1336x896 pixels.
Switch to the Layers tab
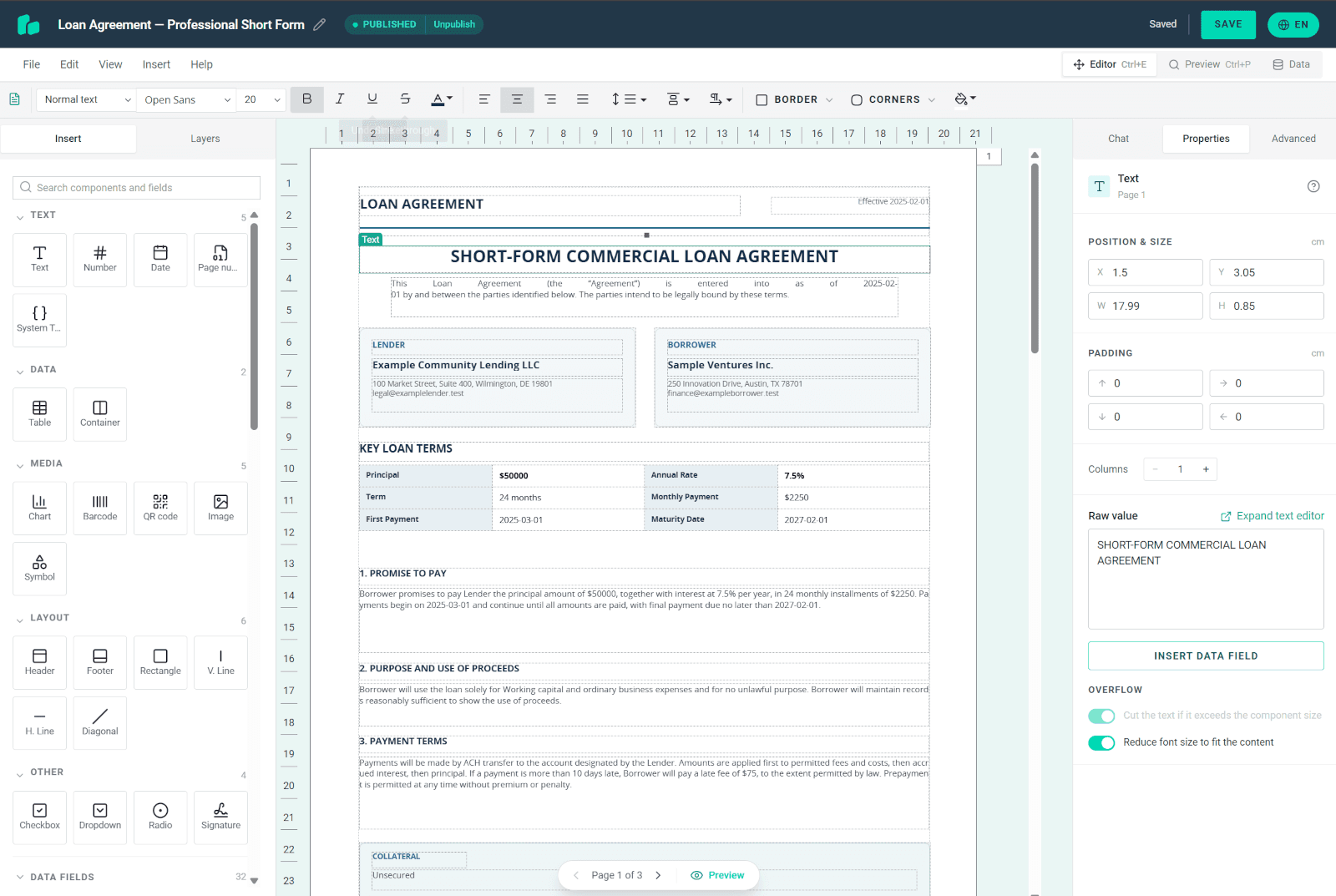point(205,139)
